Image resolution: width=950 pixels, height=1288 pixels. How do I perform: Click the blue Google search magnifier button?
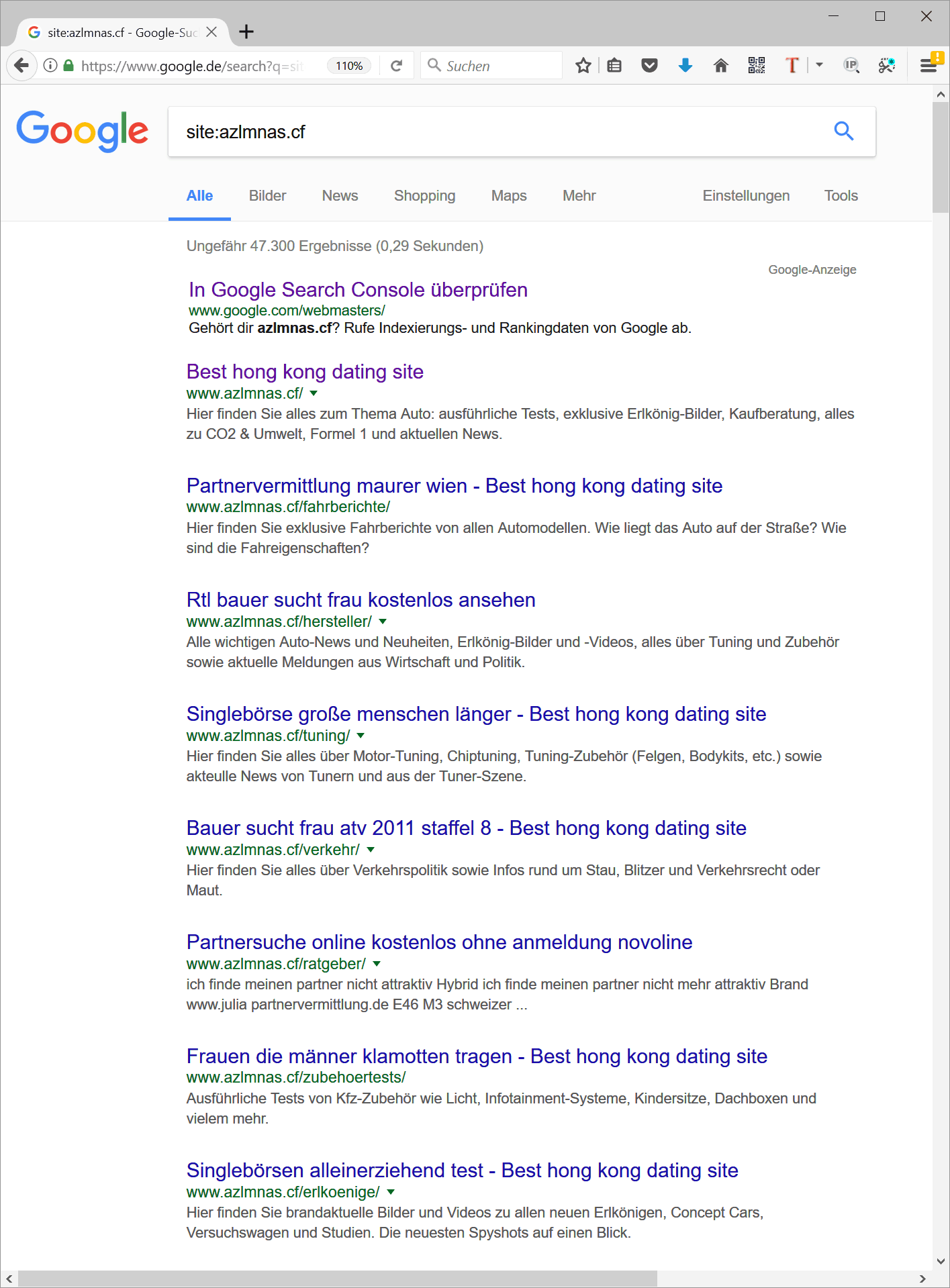844,131
